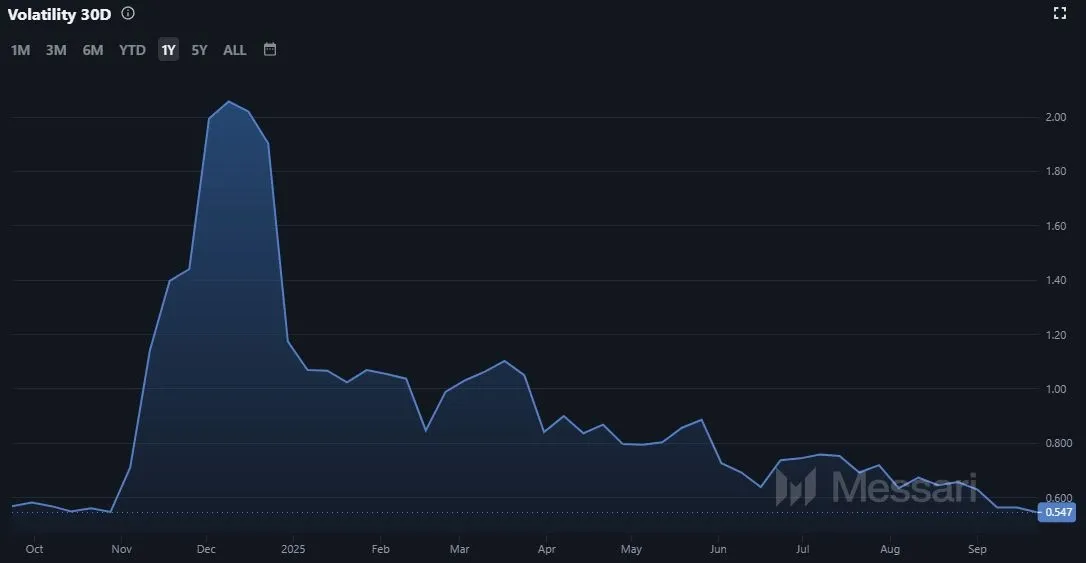Image resolution: width=1086 pixels, height=563 pixels.
Task: Click the active 1Y range button
Action: click(168, 50)
